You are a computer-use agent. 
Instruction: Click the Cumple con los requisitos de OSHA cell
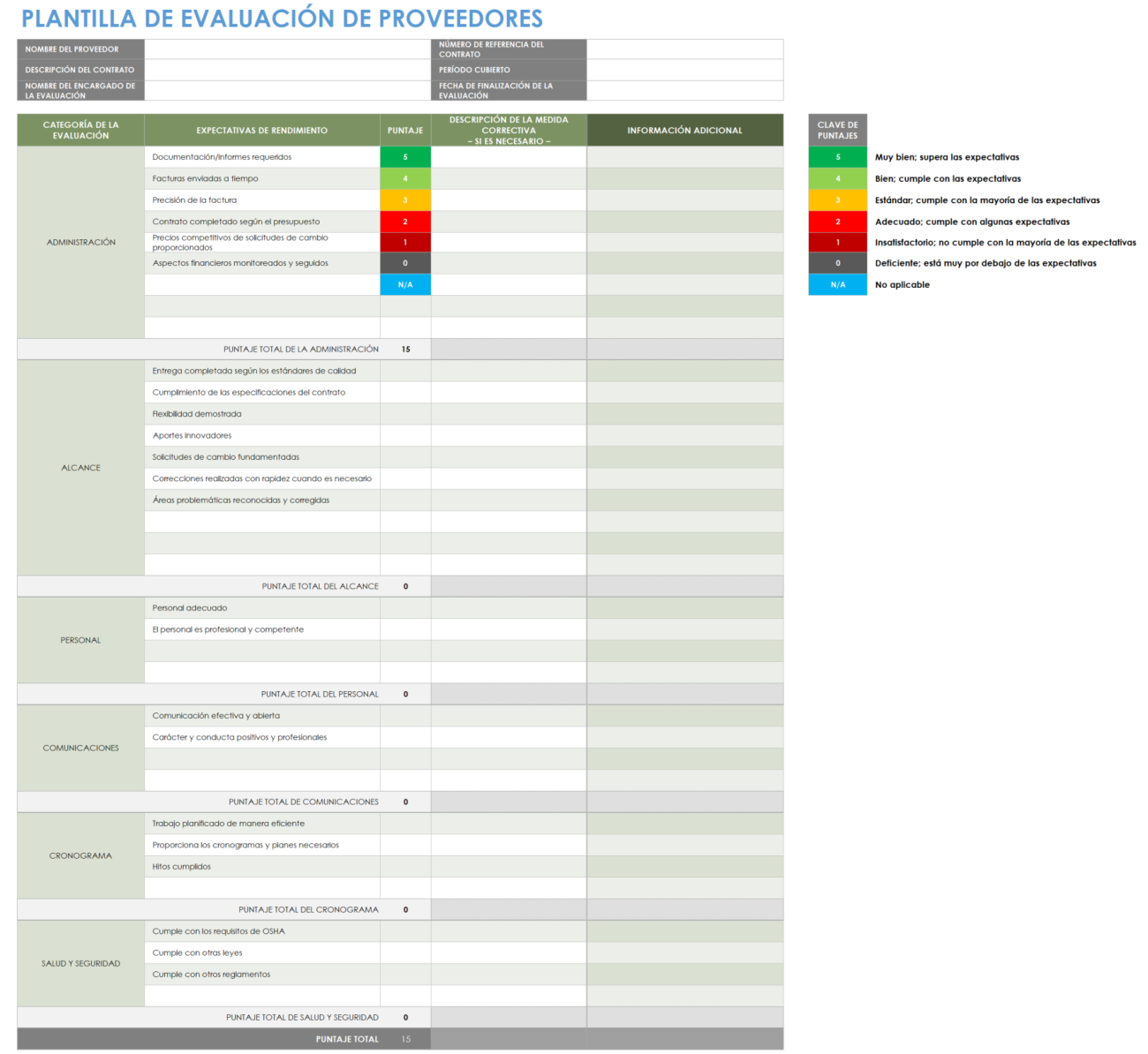coord(261,930)
